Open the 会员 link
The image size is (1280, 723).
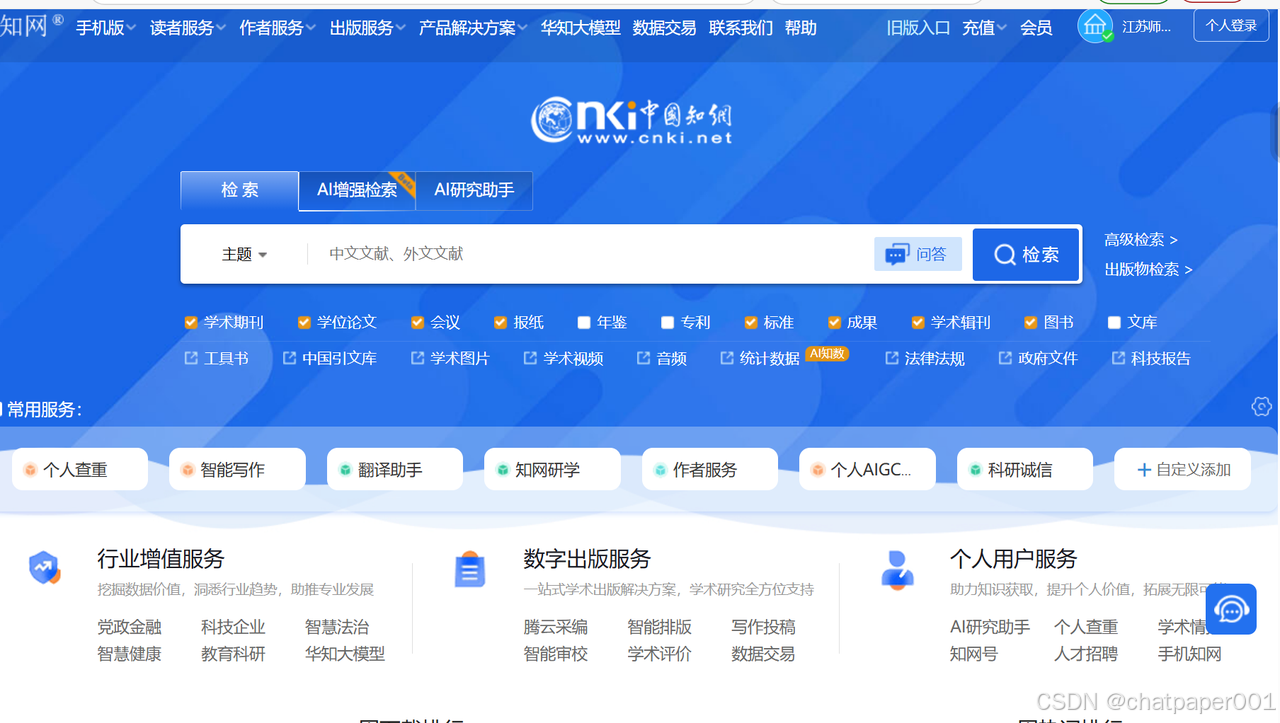pyautogui.click(x=1036, y=28)
